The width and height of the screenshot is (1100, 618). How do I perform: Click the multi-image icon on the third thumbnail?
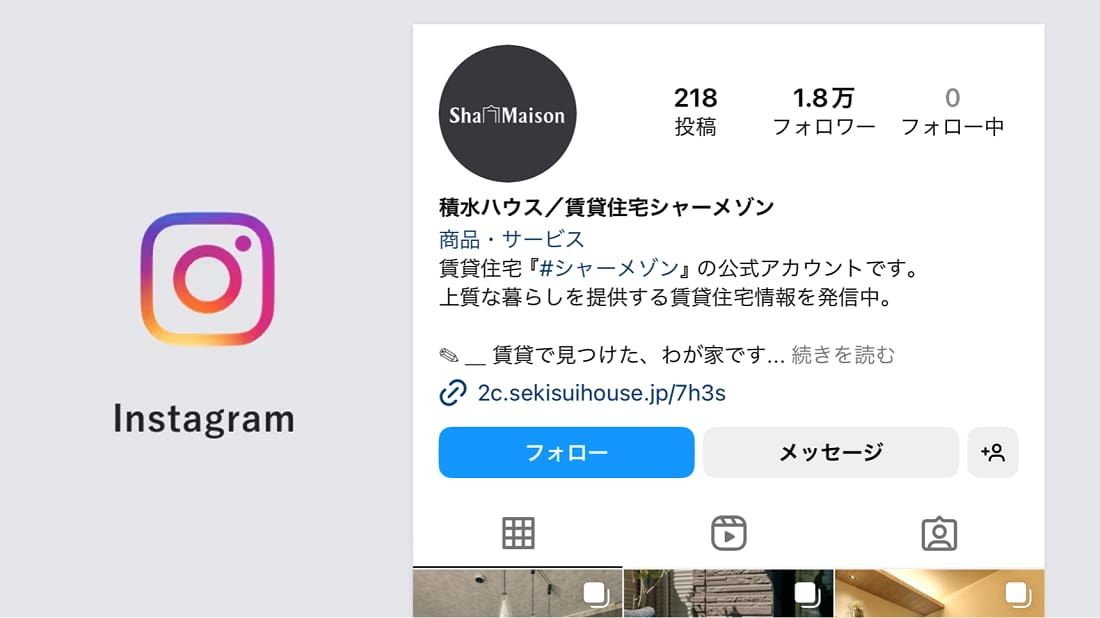coord(1018,594)
